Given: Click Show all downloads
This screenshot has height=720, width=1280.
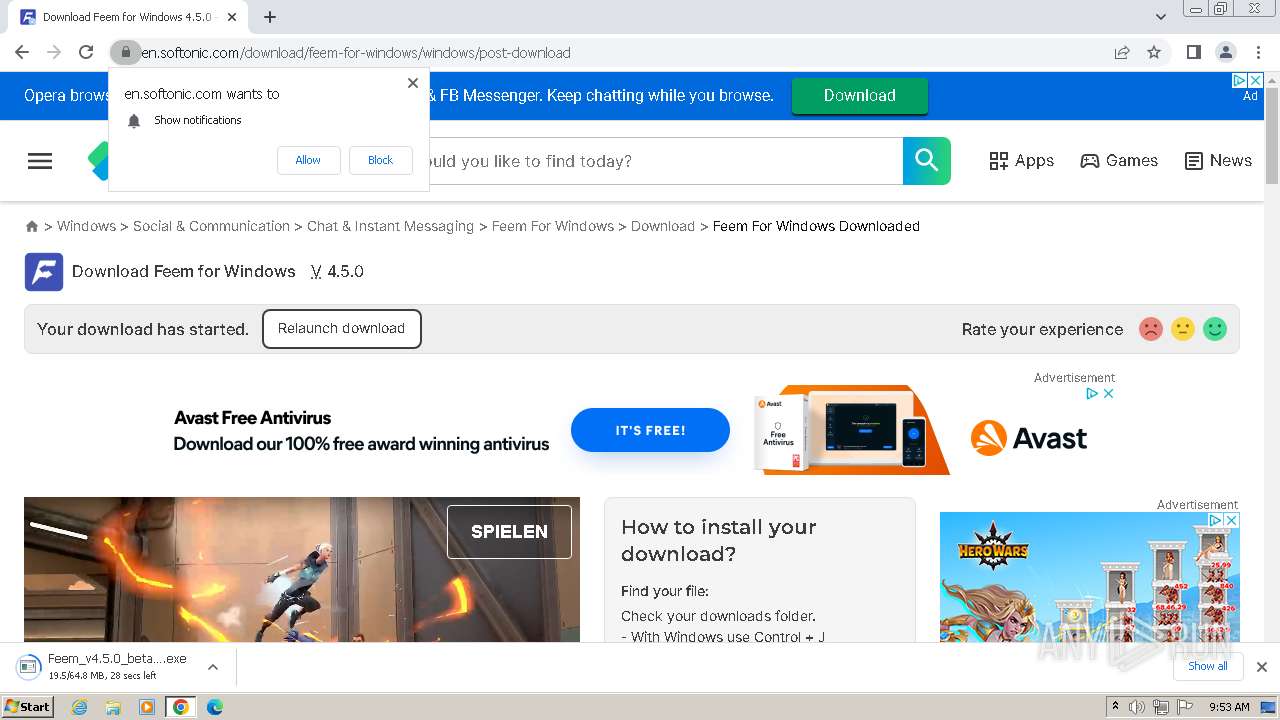Looking at the screenshot, I should [1208, 666].
